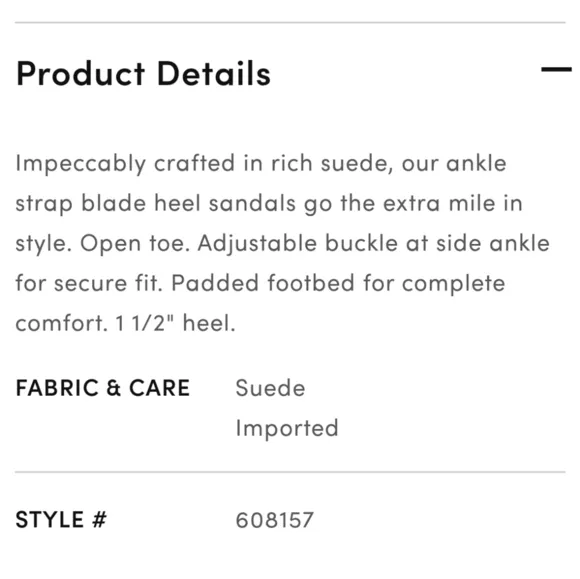This screenshot has height=579, width=580.
Task: Click the words 'Adjustable buckle'
Action: (x=298, y=244)
